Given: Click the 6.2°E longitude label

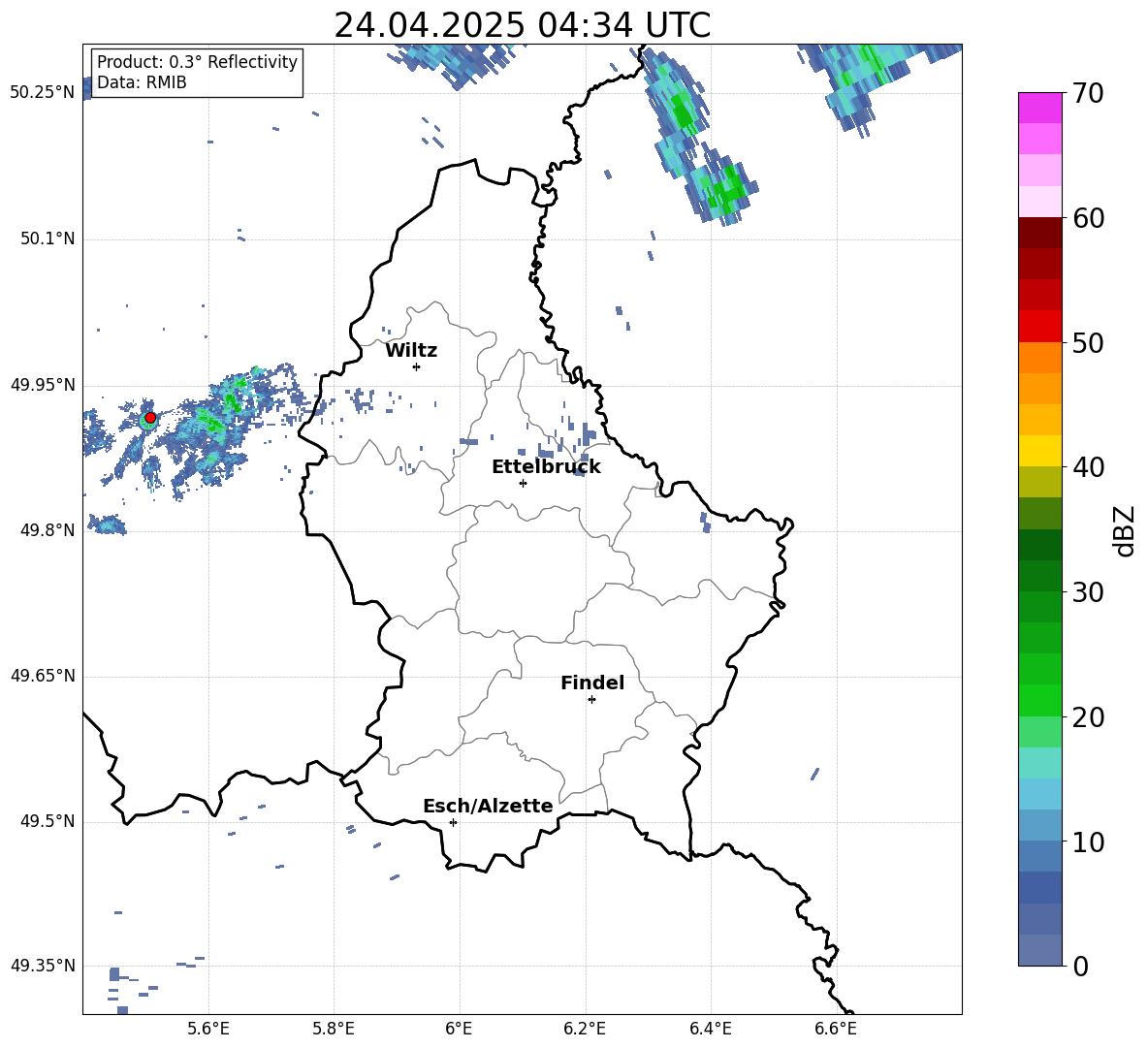Looking at the screenshot, I should [585, 1029].
